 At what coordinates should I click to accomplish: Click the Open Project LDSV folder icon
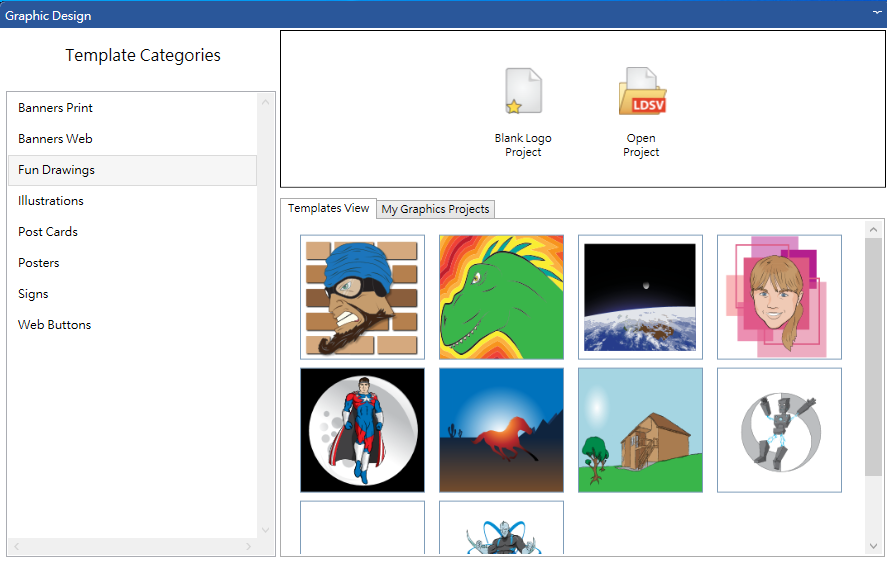[x=642, y=91]
